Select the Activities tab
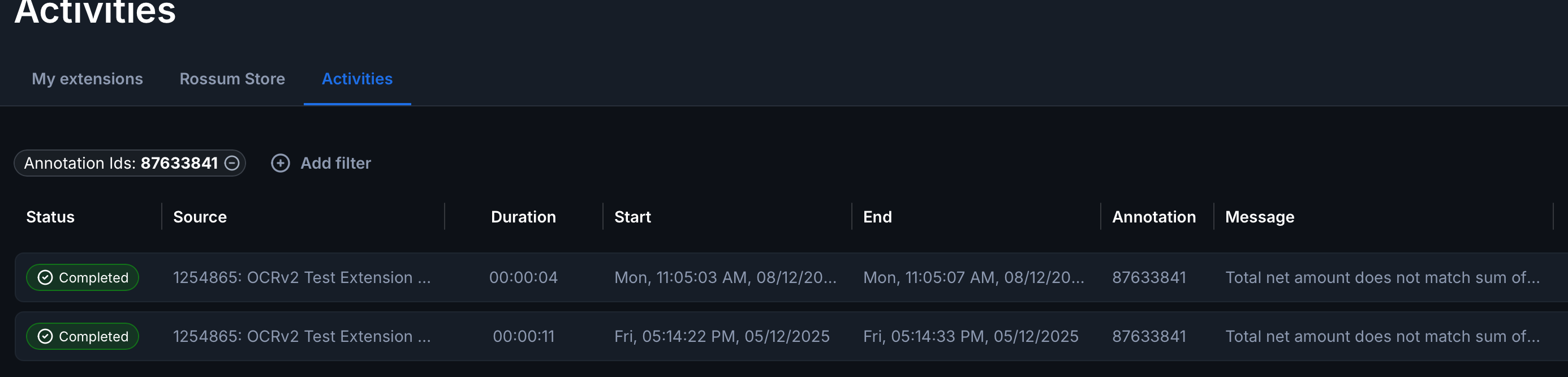The height and width of the screenshot is (377, 1568). tap(357, 79)
